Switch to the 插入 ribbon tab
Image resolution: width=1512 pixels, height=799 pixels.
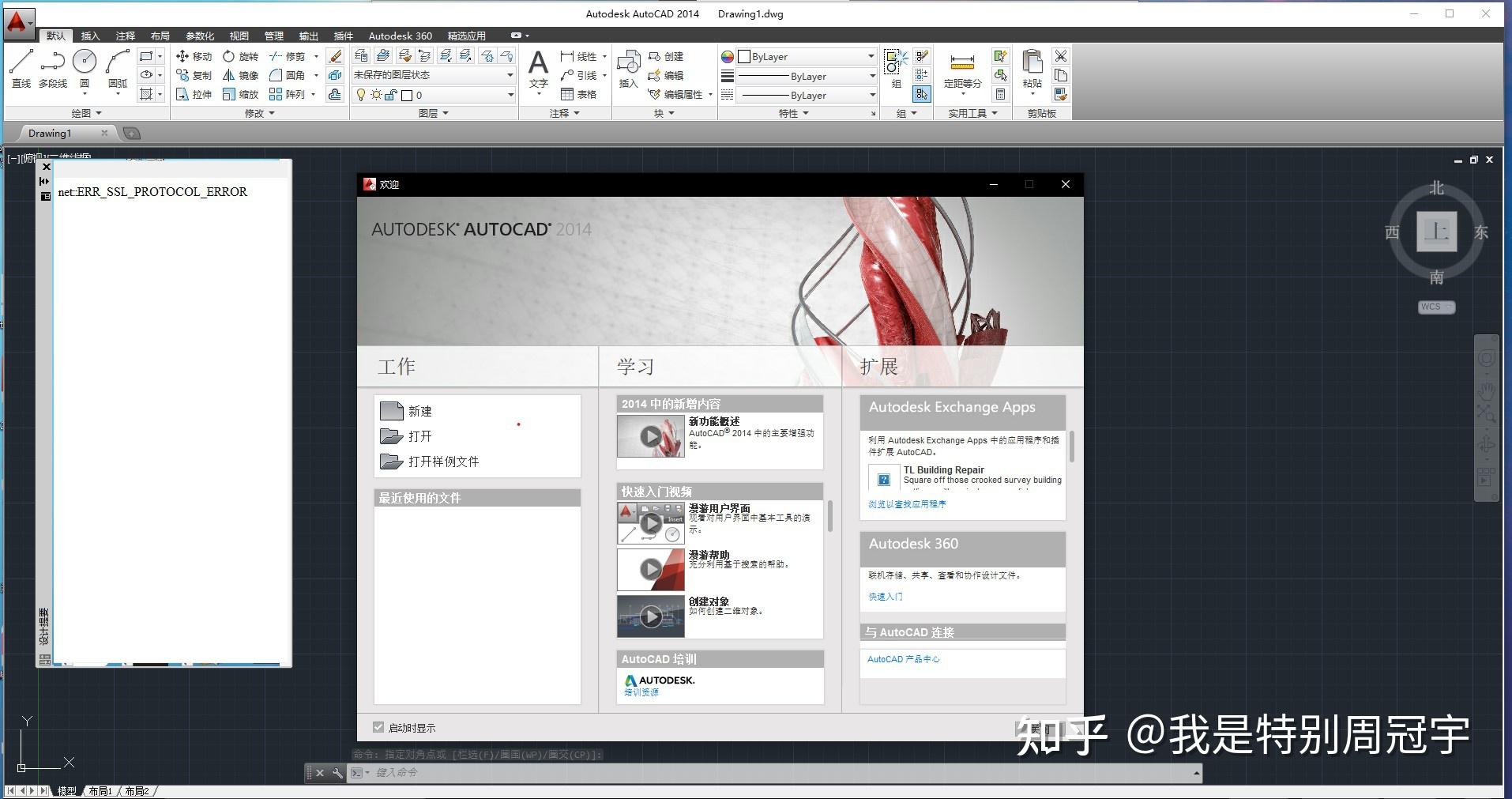[x=89, y=36]
